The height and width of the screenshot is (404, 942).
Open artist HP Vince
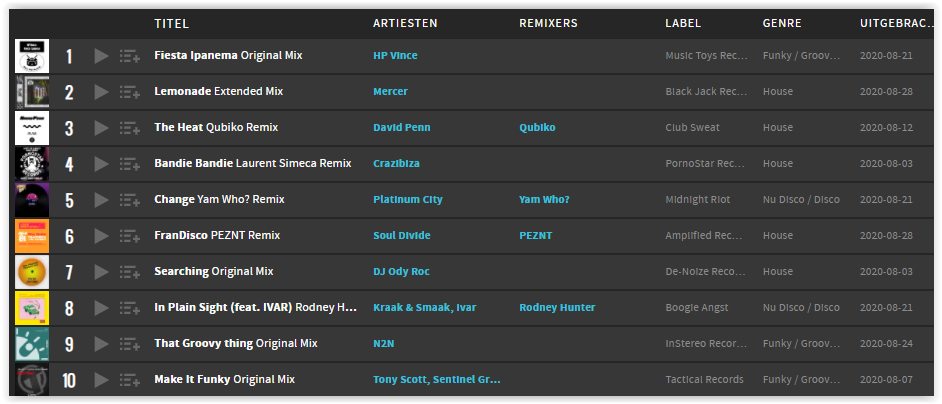point(395,55)
